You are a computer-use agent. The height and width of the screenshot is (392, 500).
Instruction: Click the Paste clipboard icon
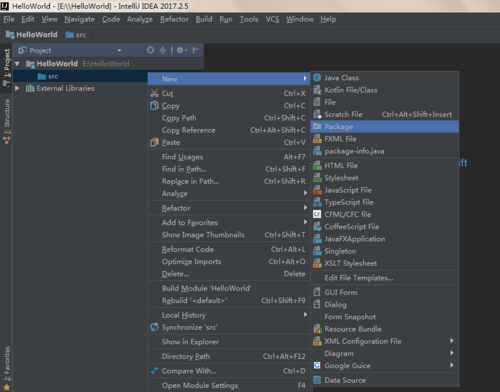click(x=154, y=142)
